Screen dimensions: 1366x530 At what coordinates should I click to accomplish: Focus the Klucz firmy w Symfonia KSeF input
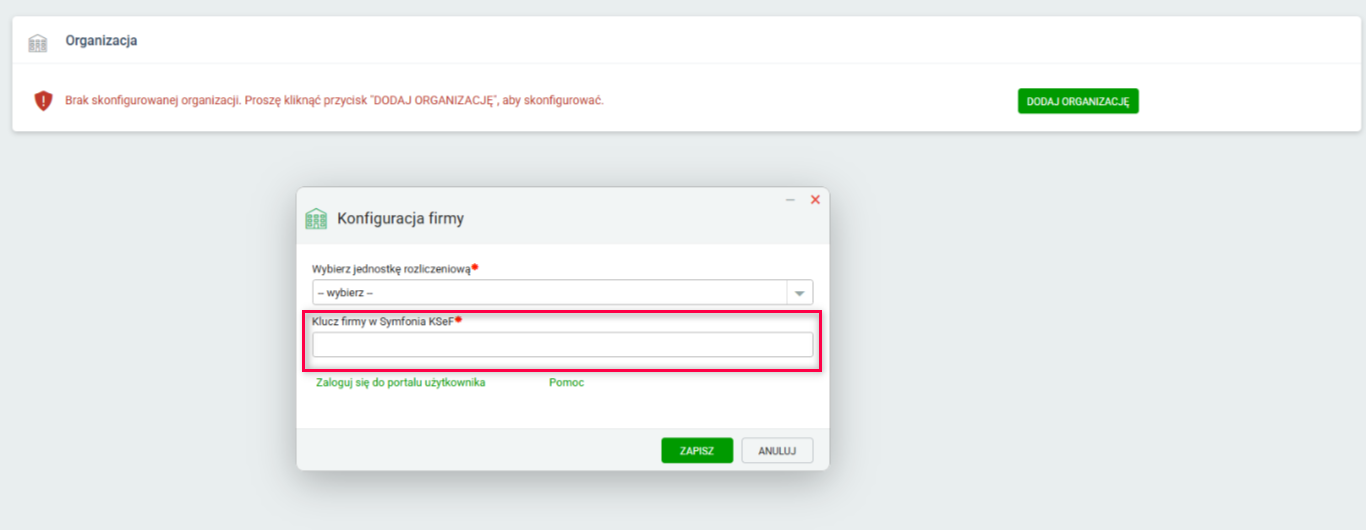(x=562, y=345)
